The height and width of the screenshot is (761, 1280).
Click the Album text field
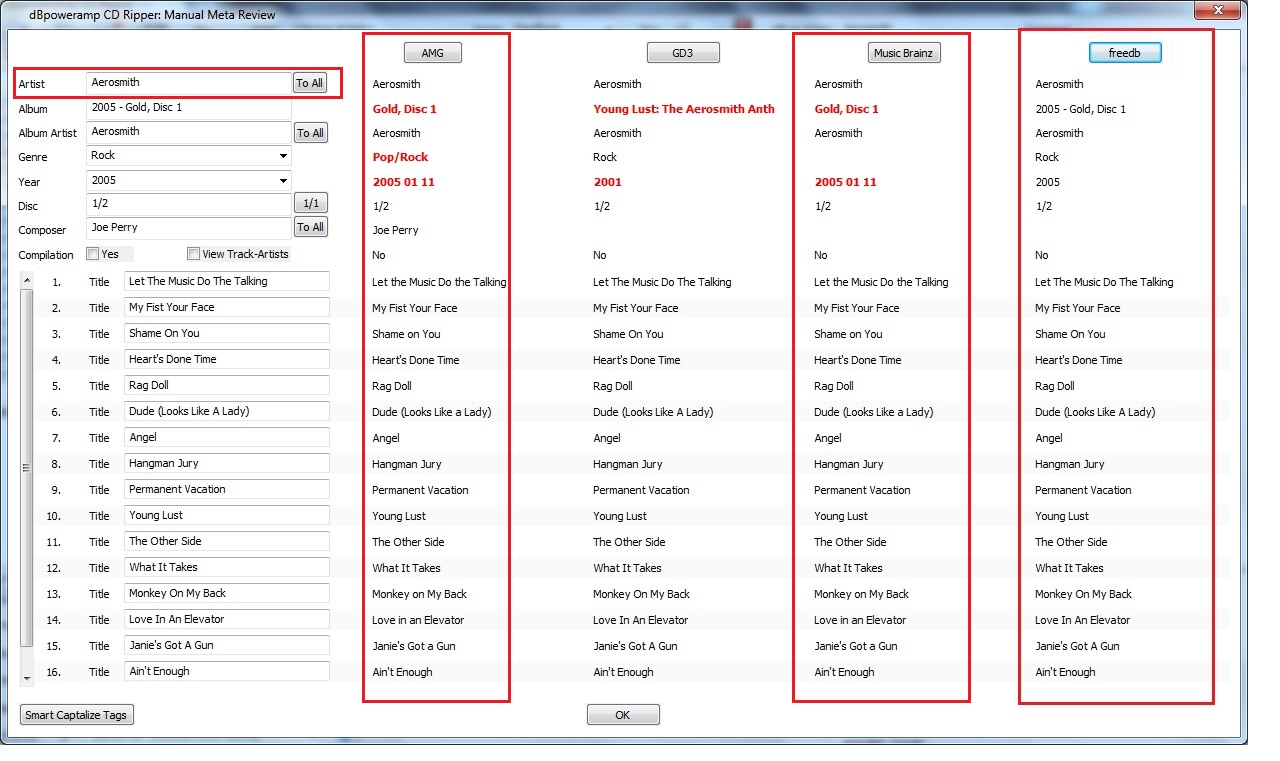click(x=188, y=108)
